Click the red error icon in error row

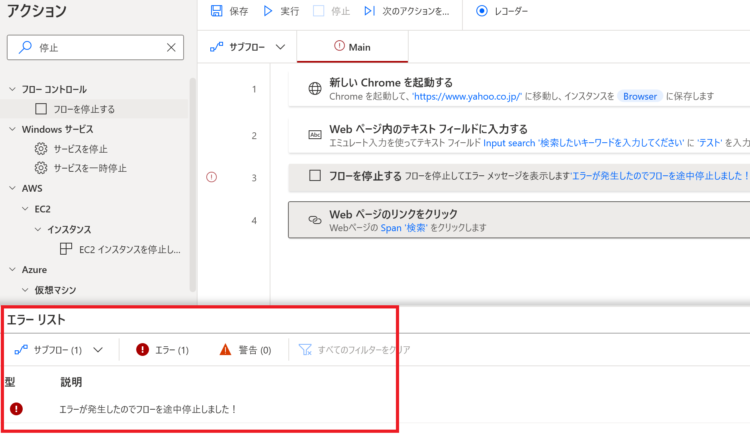coord(16,409)
